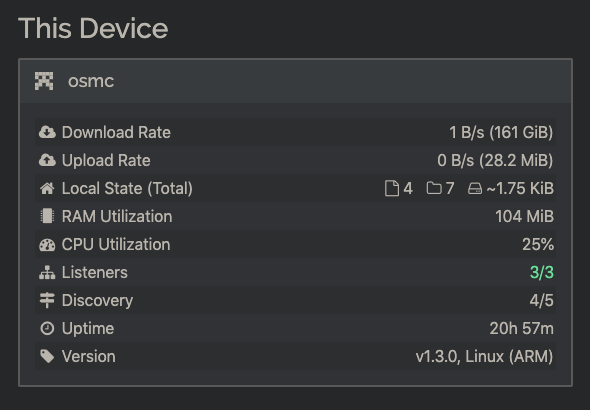The image size is (590, 410).
Task: Click the Uptime clock icon
Action: (x=47, y=328)
